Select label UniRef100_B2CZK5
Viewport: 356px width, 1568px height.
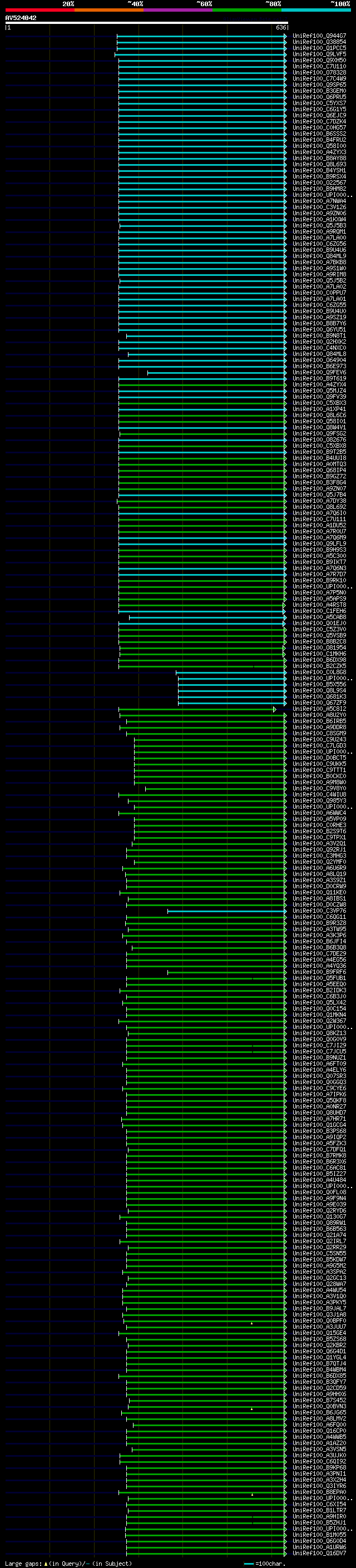pos(319,666)
